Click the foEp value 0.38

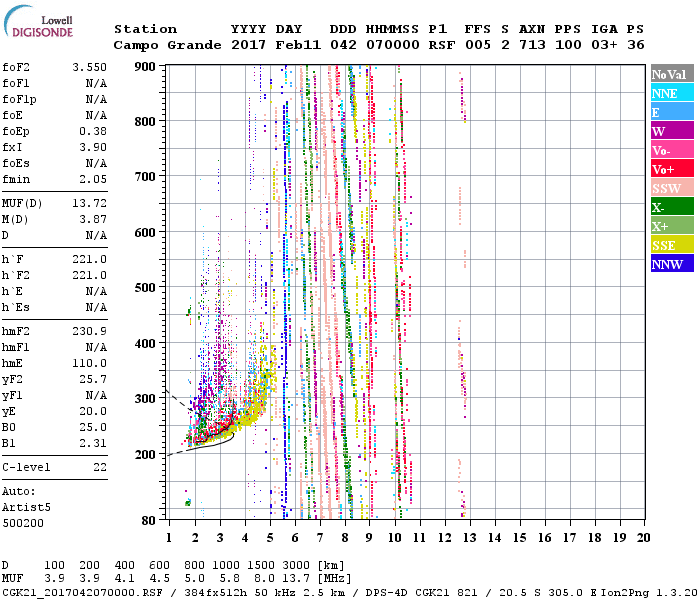pos(93,131)
